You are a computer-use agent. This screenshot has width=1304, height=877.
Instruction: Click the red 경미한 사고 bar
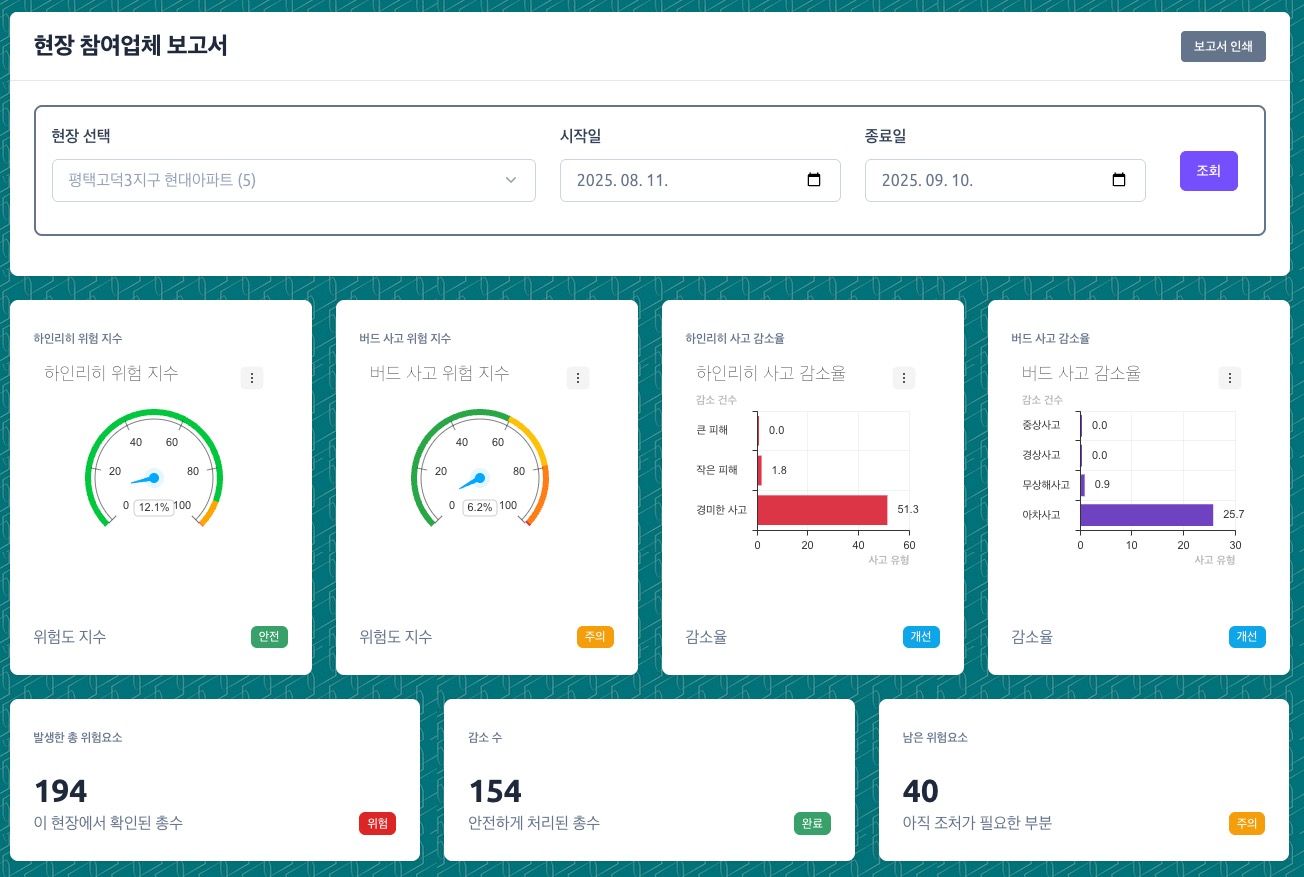(822, 510)
